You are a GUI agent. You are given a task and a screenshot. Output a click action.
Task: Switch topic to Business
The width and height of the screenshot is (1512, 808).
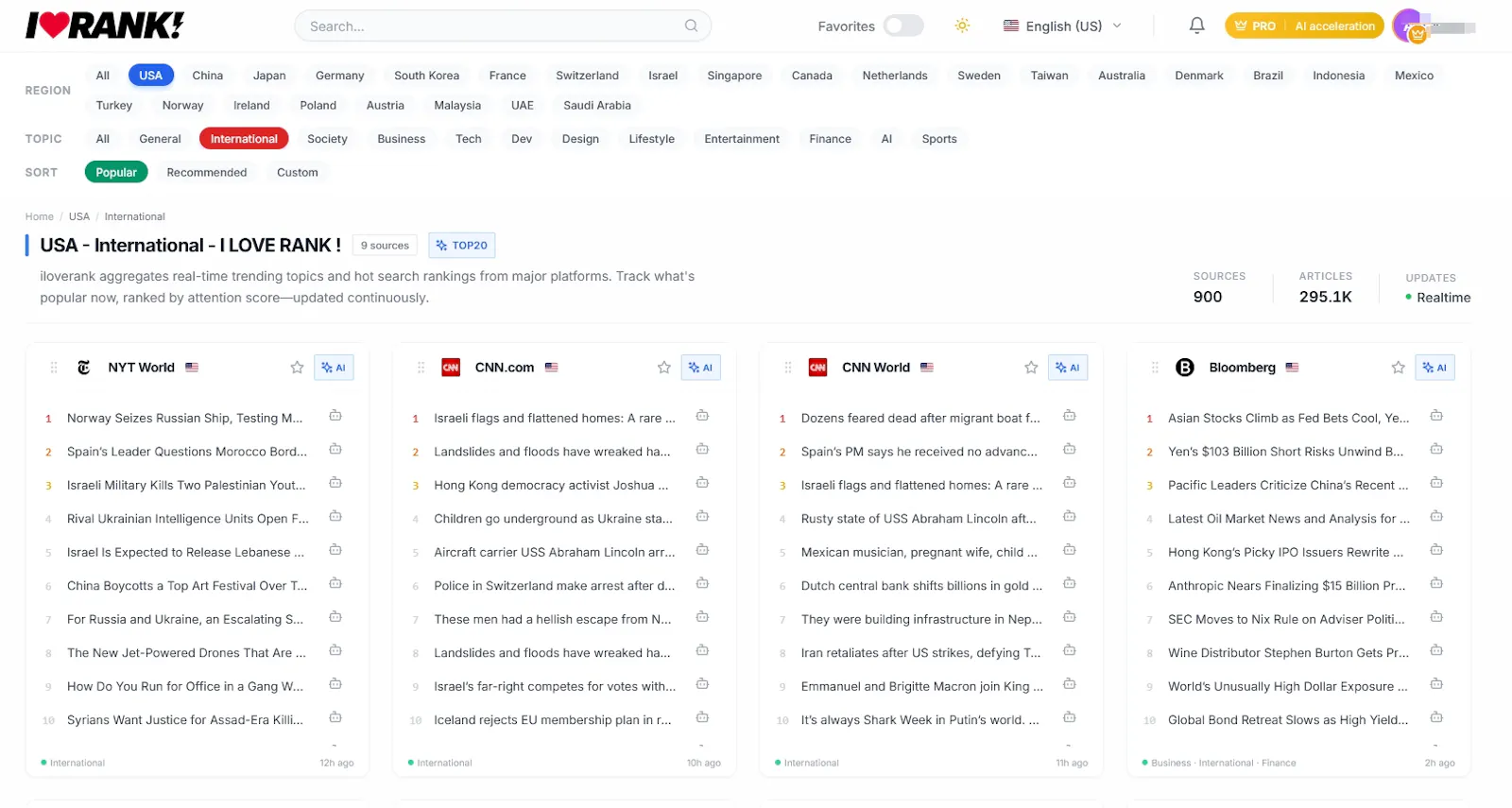pyautogui.click(x=402, y=139)
